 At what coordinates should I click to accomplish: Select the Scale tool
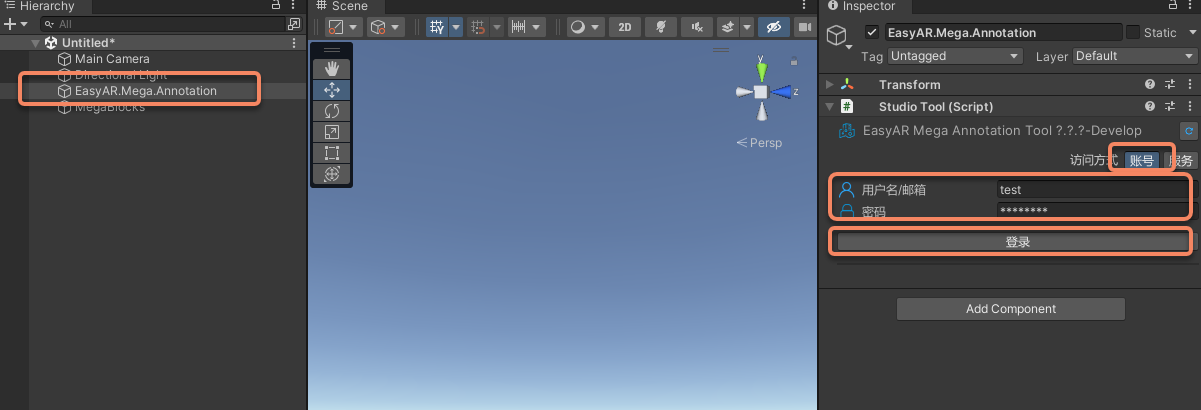(x=332, y=132)
